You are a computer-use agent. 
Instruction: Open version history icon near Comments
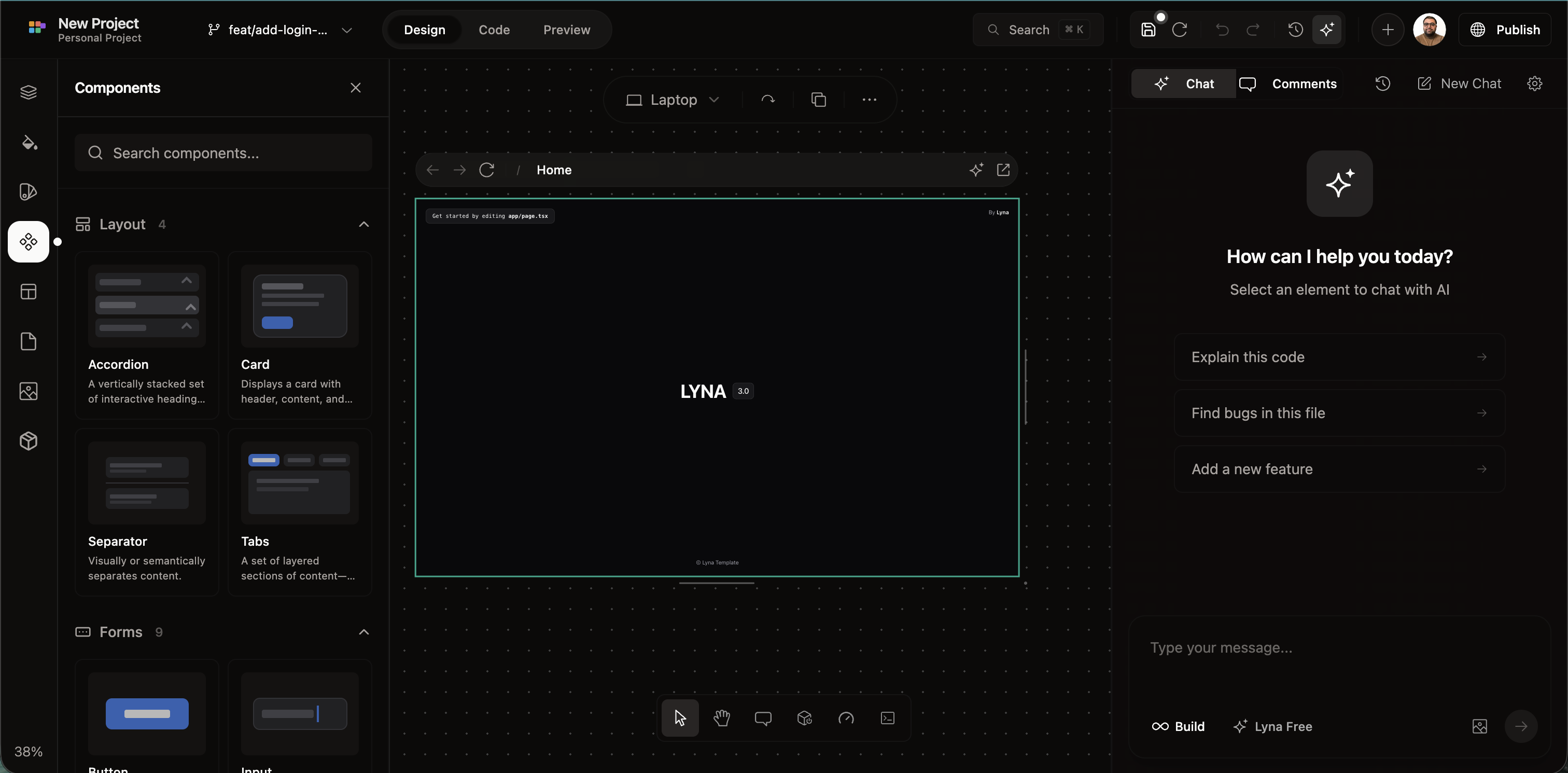click(x=1382, y=84)
